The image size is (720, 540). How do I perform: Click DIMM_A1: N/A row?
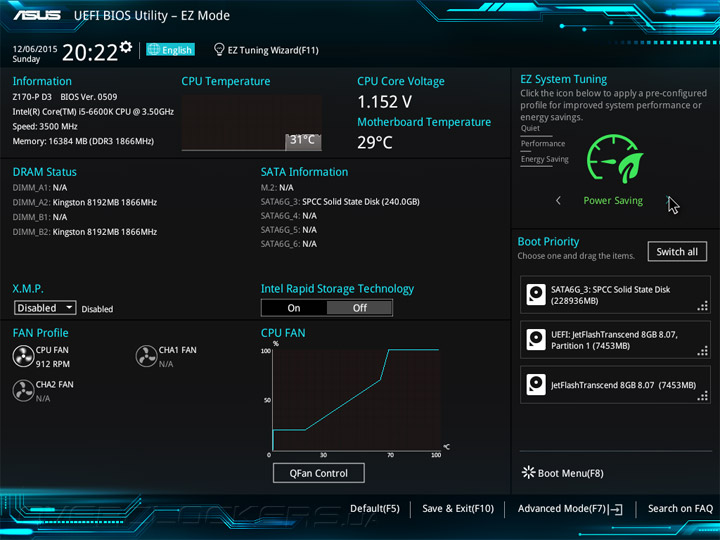(x=40, y=188)
